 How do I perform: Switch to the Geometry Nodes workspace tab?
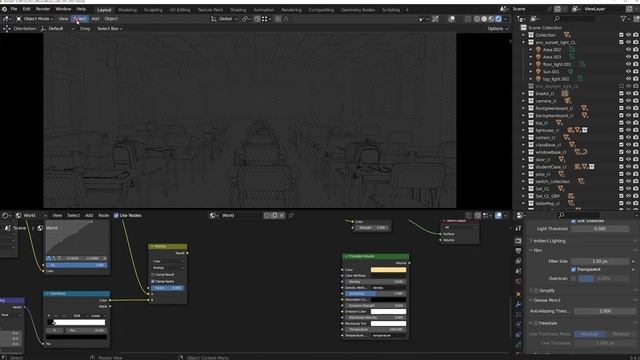pyautogui.click(x=358, y=10)
